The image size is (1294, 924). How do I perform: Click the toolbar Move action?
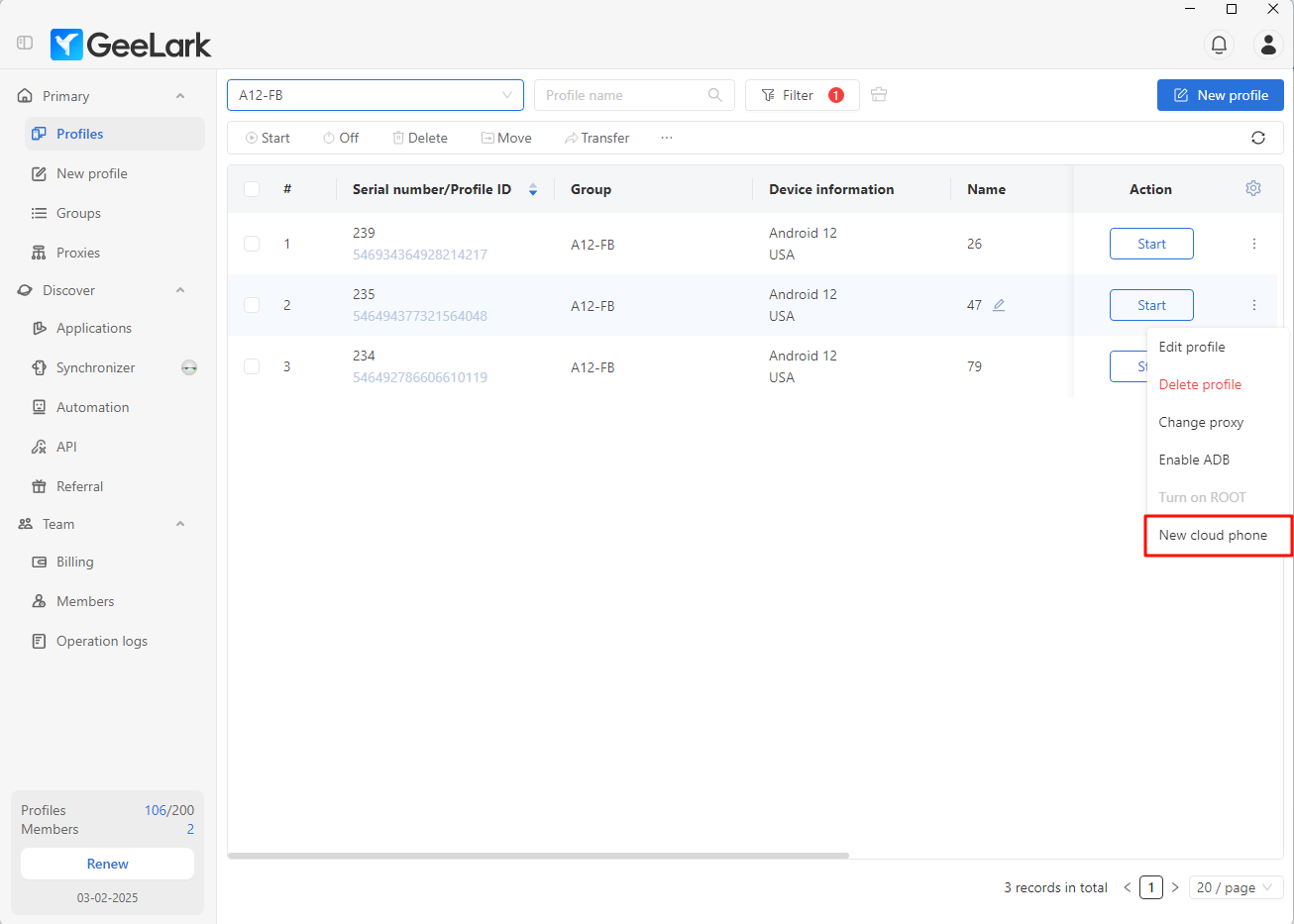click(506, 138)
